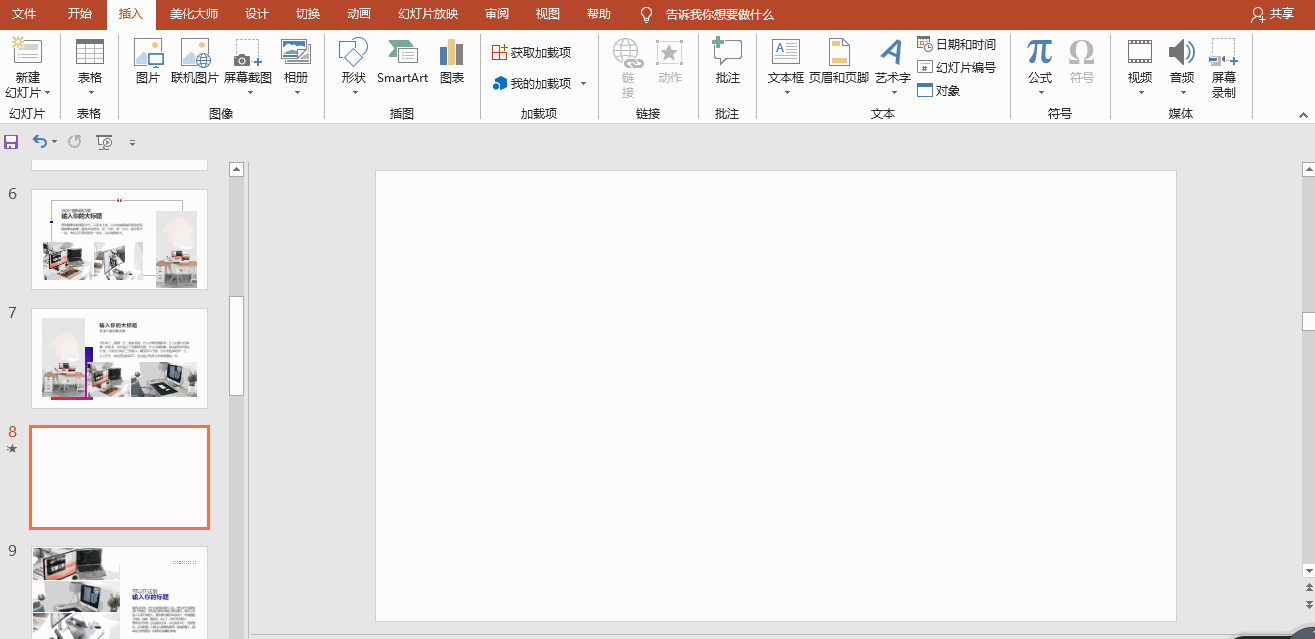Open the 形状 shapes dropdown
This screenshot has height=639, width=1315.
click(353, 68)
